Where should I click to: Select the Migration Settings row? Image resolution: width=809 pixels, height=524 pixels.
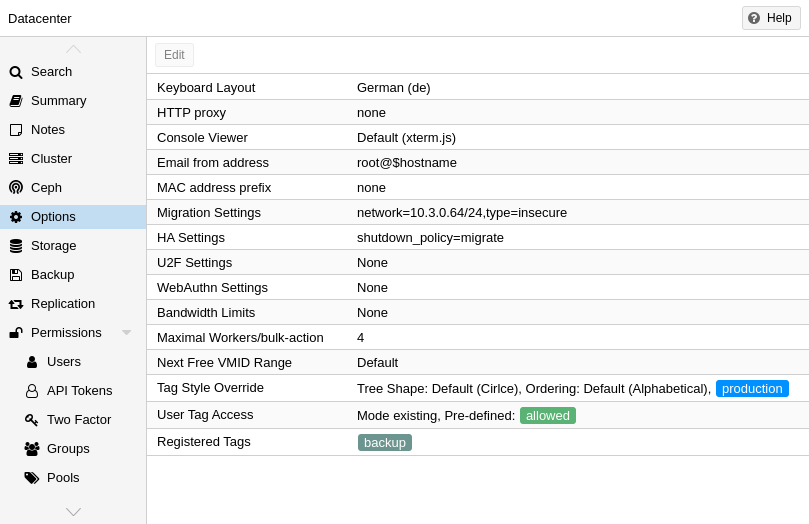coord(477,213)
